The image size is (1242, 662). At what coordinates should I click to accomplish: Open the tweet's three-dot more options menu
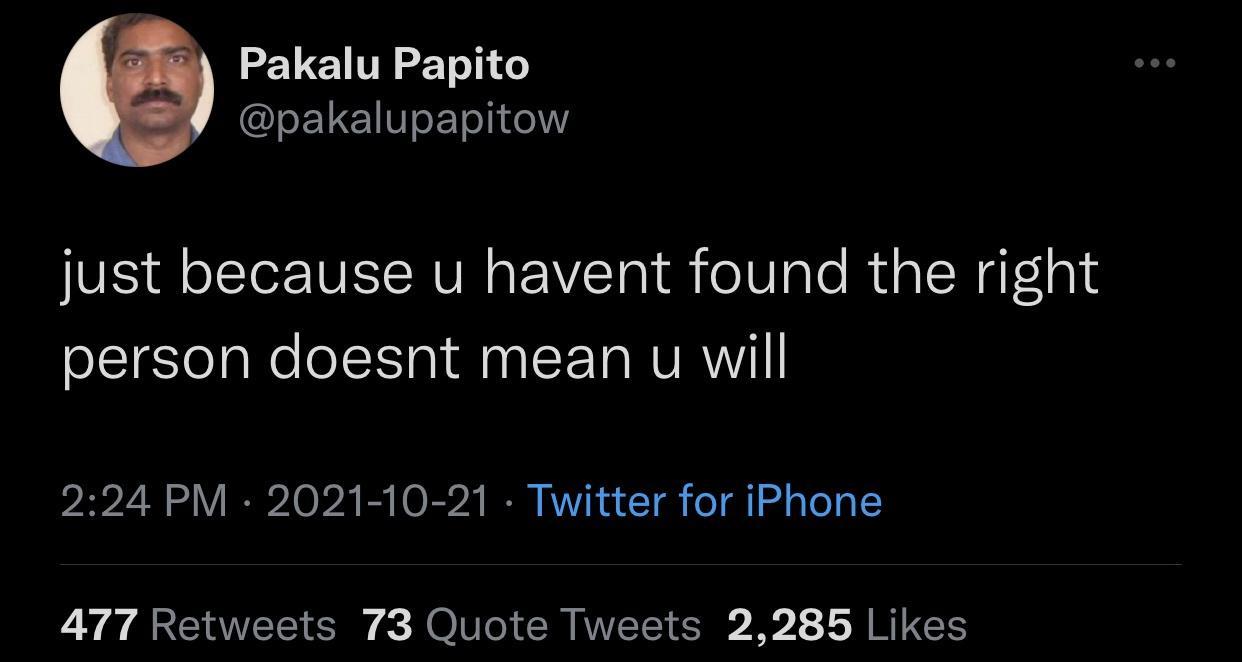[1155, 64]
